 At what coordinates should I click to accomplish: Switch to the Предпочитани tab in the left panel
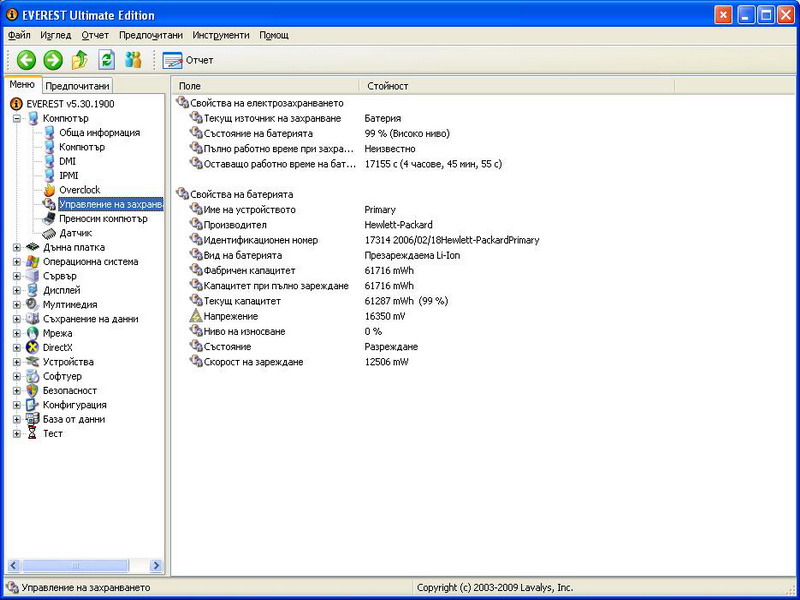(x=77, y=86)
